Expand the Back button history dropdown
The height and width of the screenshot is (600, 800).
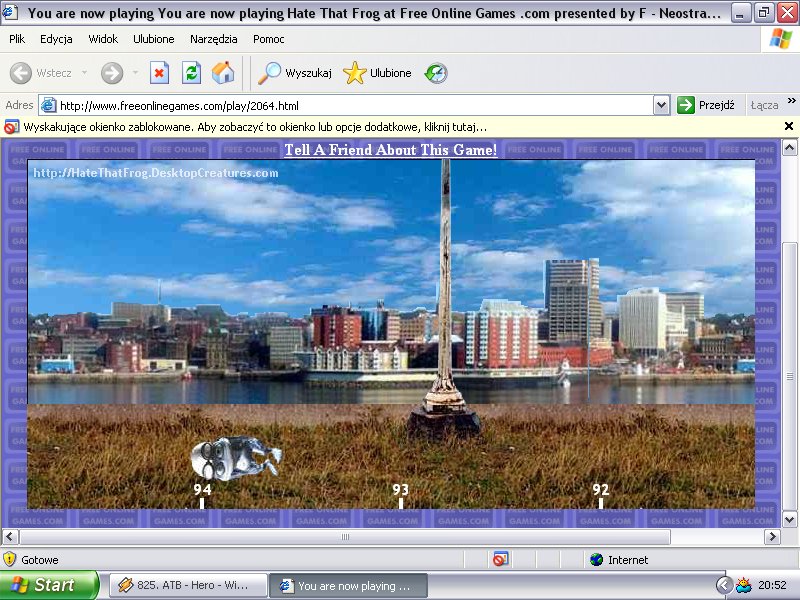click(x=85, y=73)
